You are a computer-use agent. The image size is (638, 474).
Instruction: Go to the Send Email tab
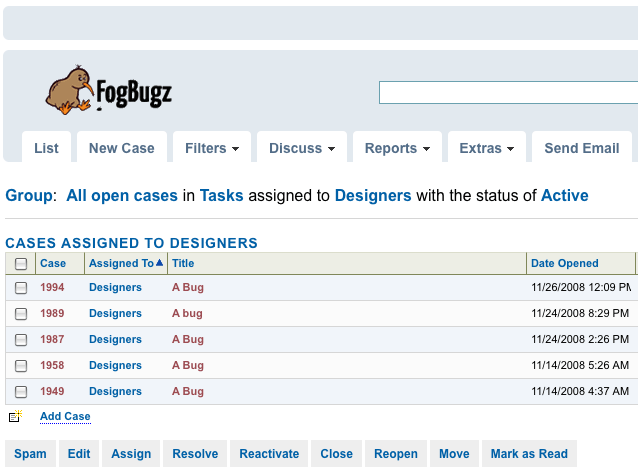581,148
